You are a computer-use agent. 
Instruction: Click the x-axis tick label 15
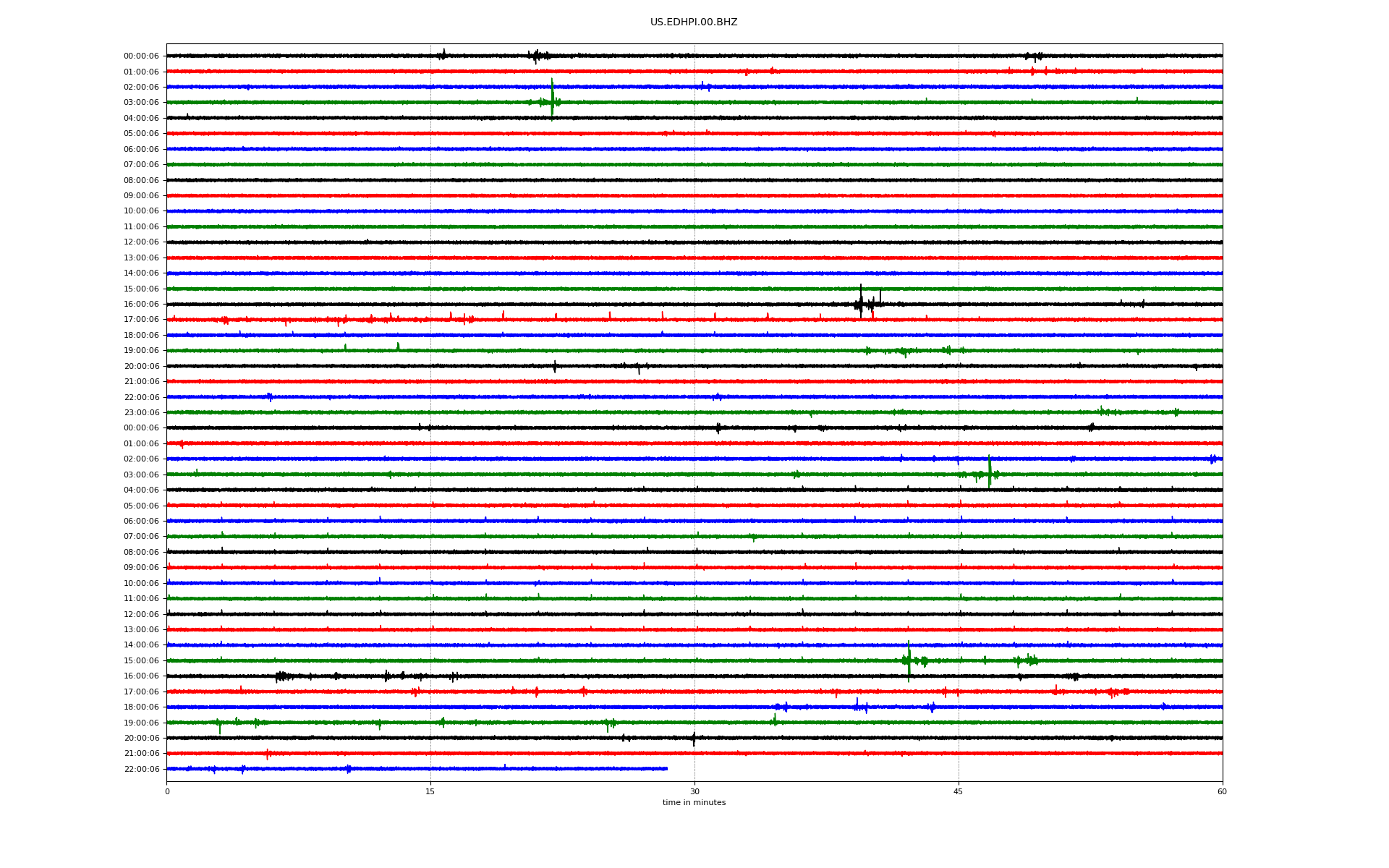click(430, 791)
